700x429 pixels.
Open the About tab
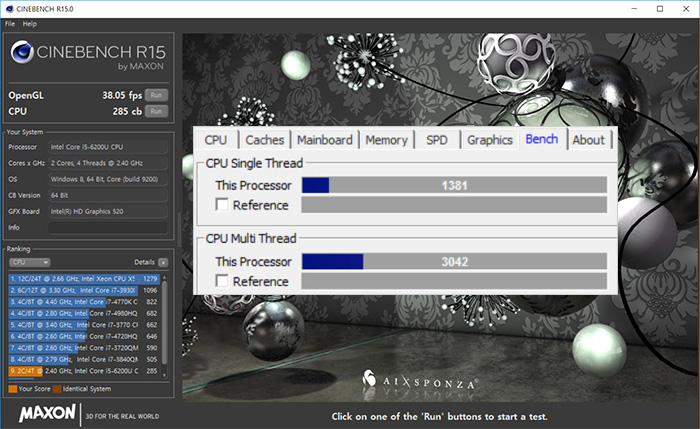click(589, 140)
